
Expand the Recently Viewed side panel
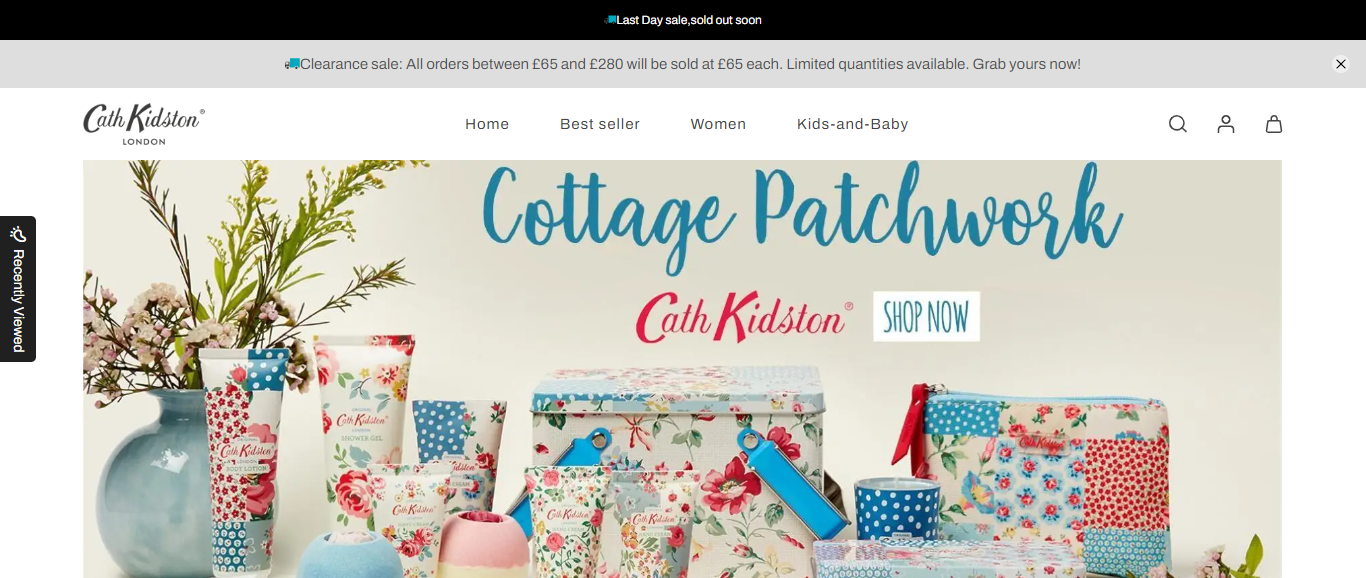[x=18, y=289]
